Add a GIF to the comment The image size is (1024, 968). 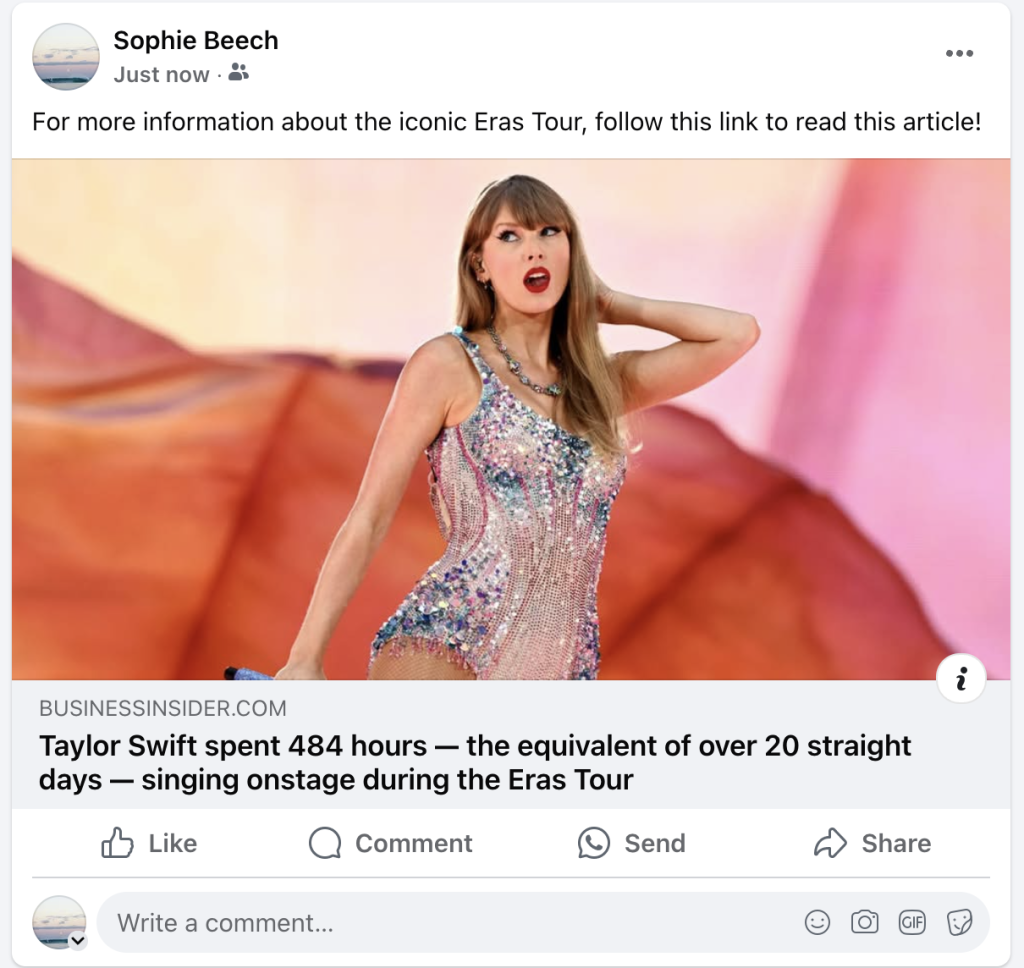[911, 922]
